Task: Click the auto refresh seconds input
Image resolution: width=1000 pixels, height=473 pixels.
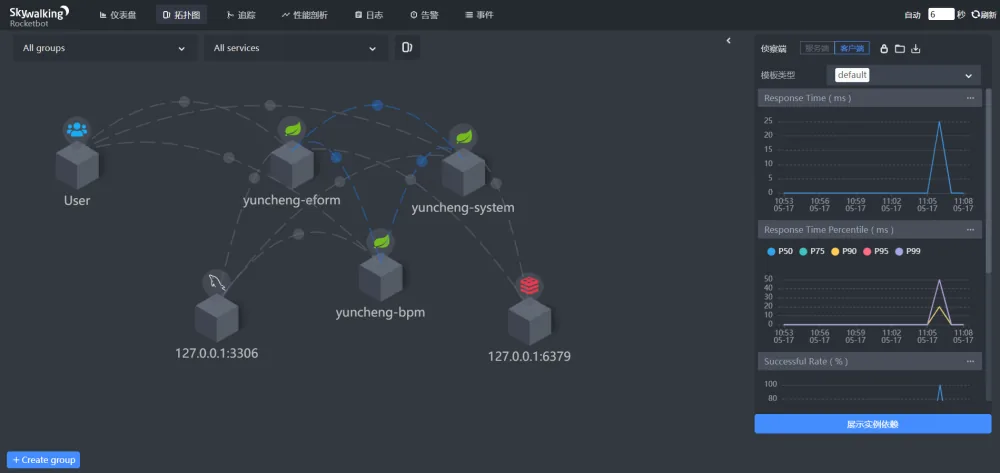Action: coord(941,14)
